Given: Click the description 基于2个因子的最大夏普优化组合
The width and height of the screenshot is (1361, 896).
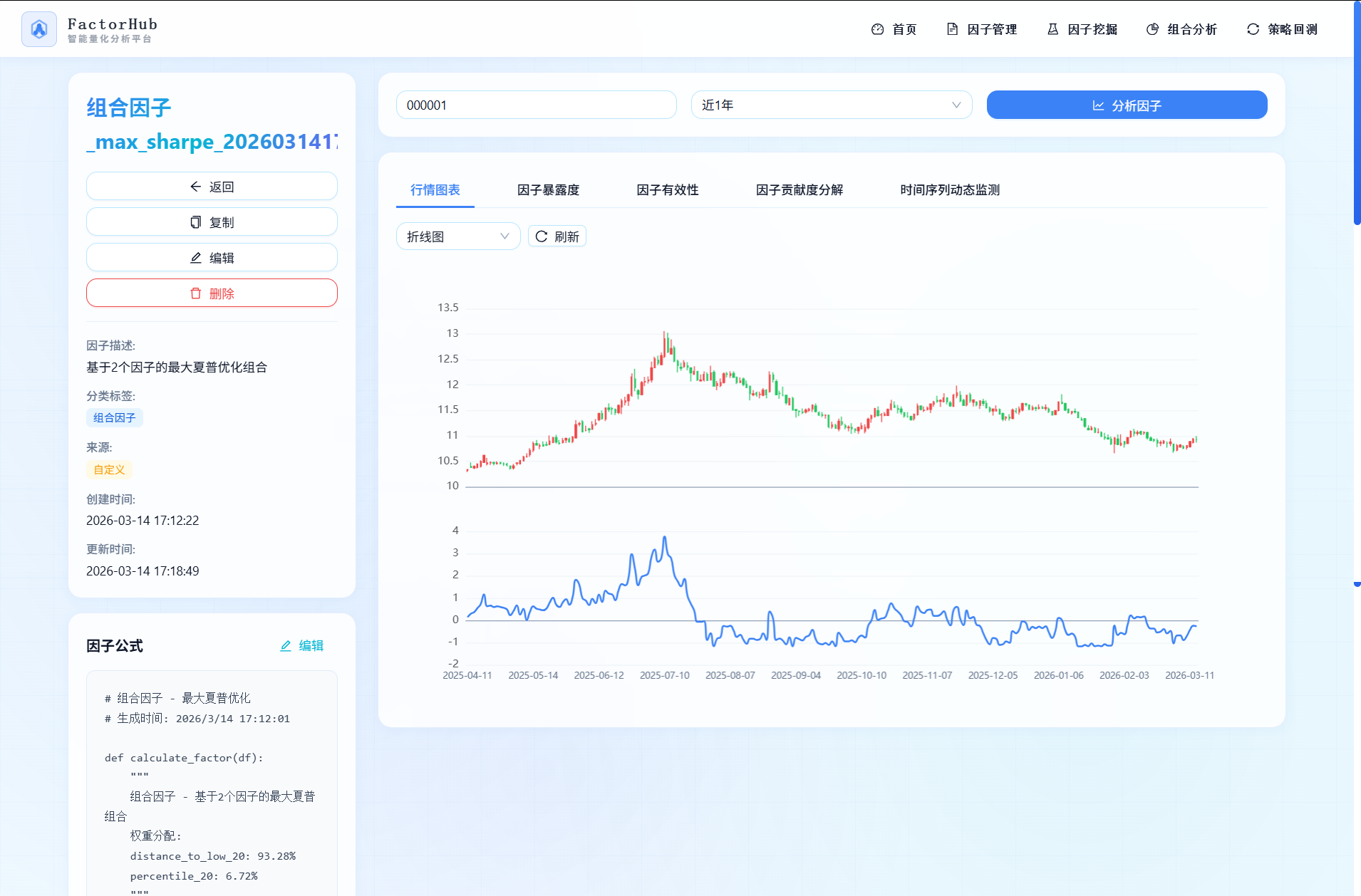Looking at the screenshot, I should click(177, 368).
